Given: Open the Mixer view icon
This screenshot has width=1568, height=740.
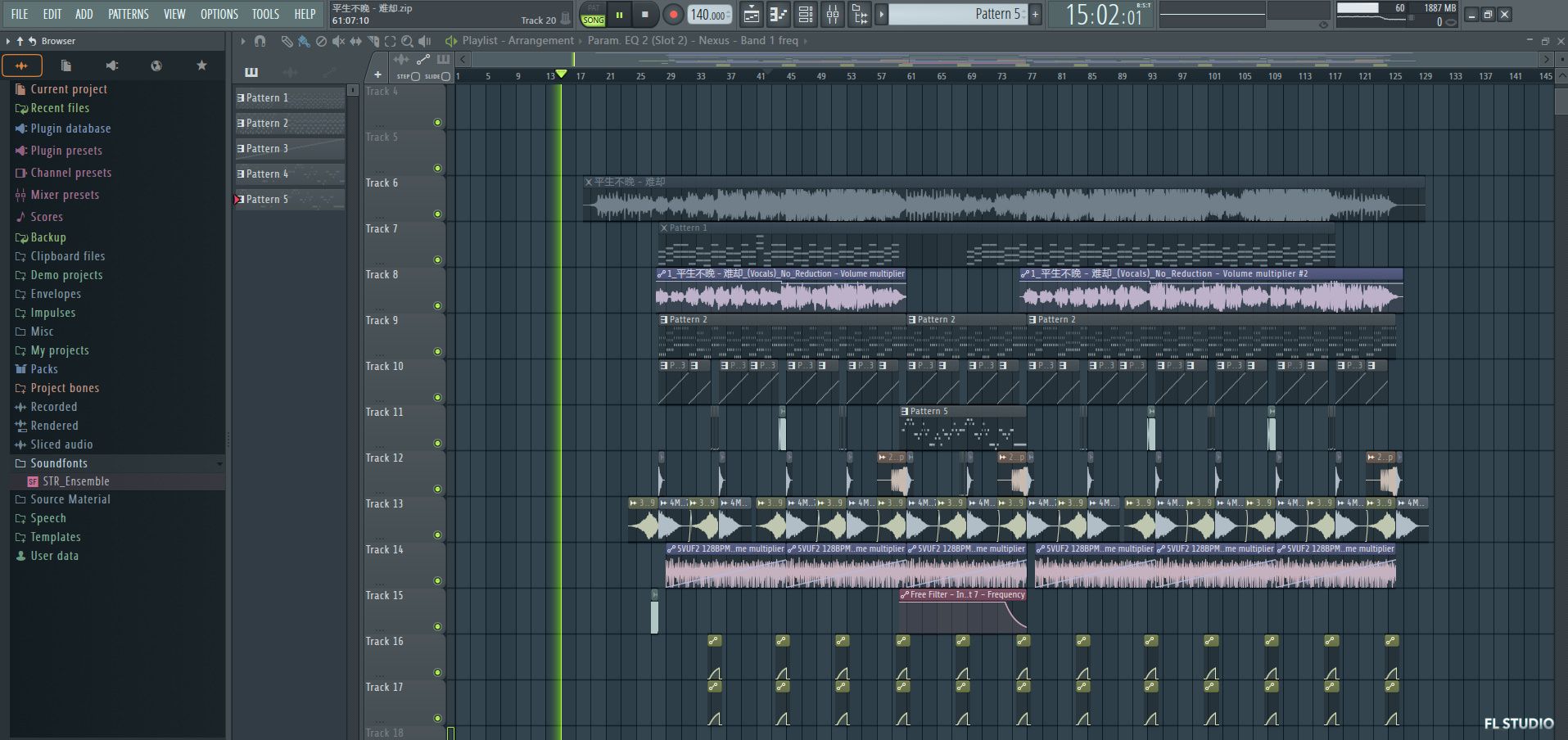Looking at the screenshot, I should pyautogui.click(x=833, y=15).
